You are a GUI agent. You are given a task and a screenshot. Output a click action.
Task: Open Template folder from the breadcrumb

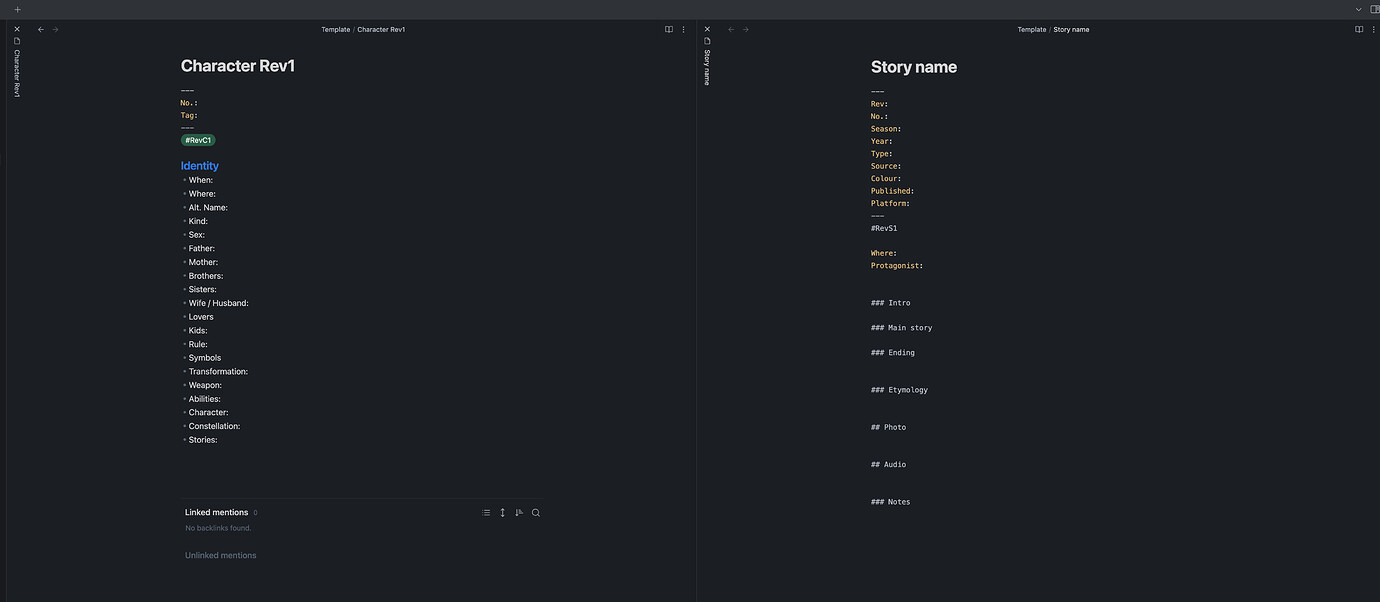coord(335,29)
